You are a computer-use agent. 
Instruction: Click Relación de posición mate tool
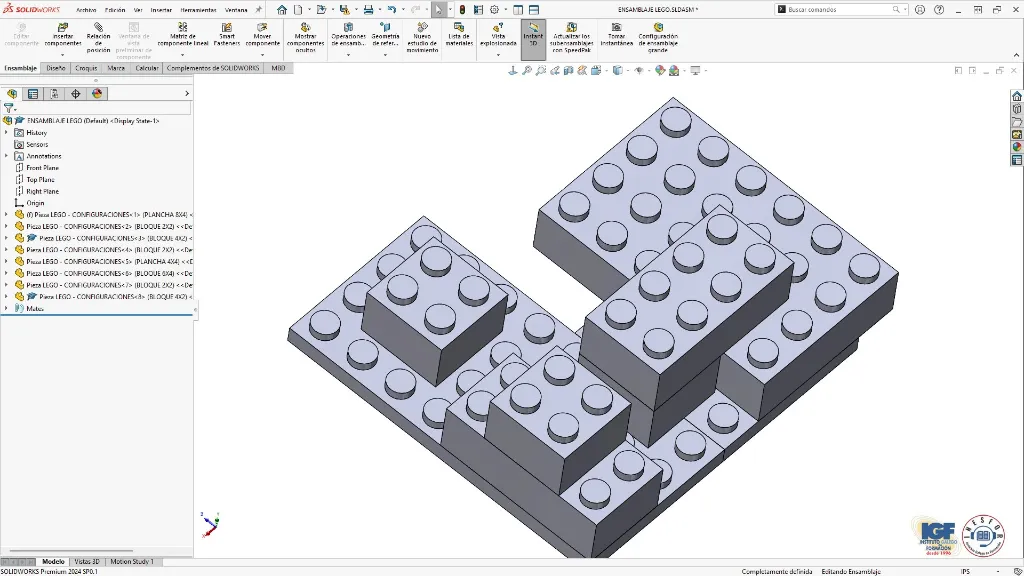[98, 38]
